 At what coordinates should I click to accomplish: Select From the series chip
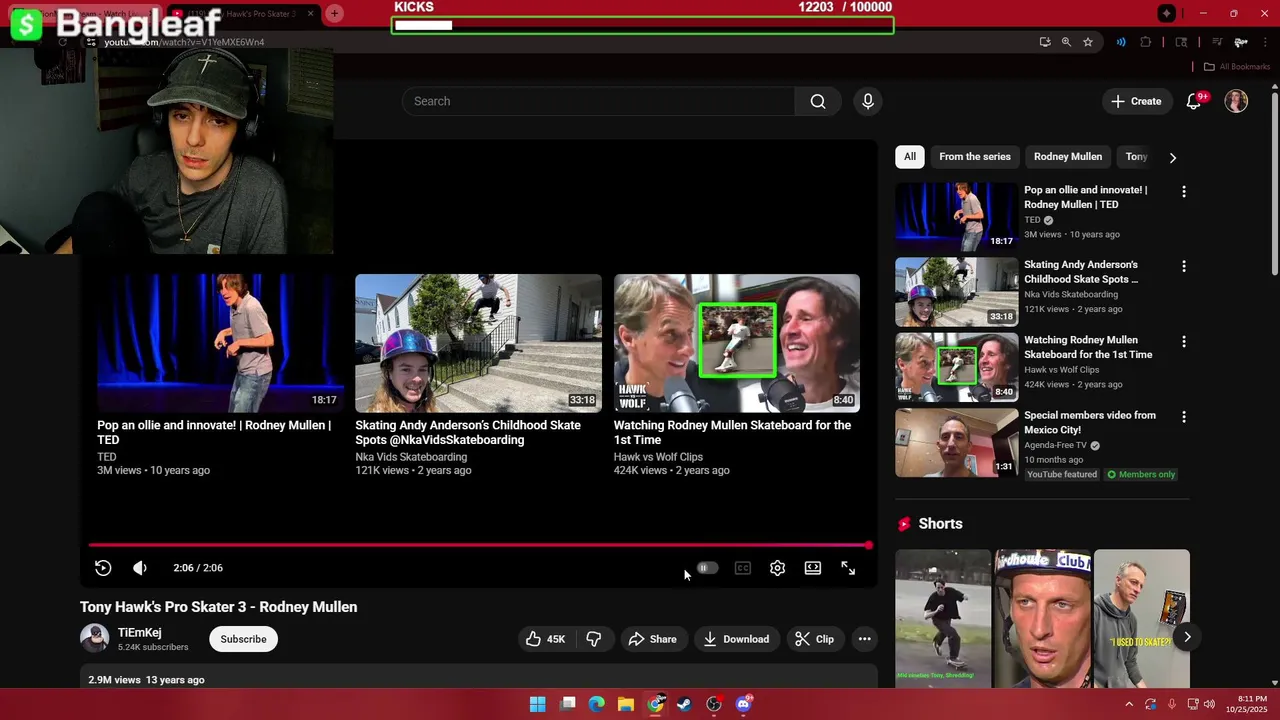(975, 156)
